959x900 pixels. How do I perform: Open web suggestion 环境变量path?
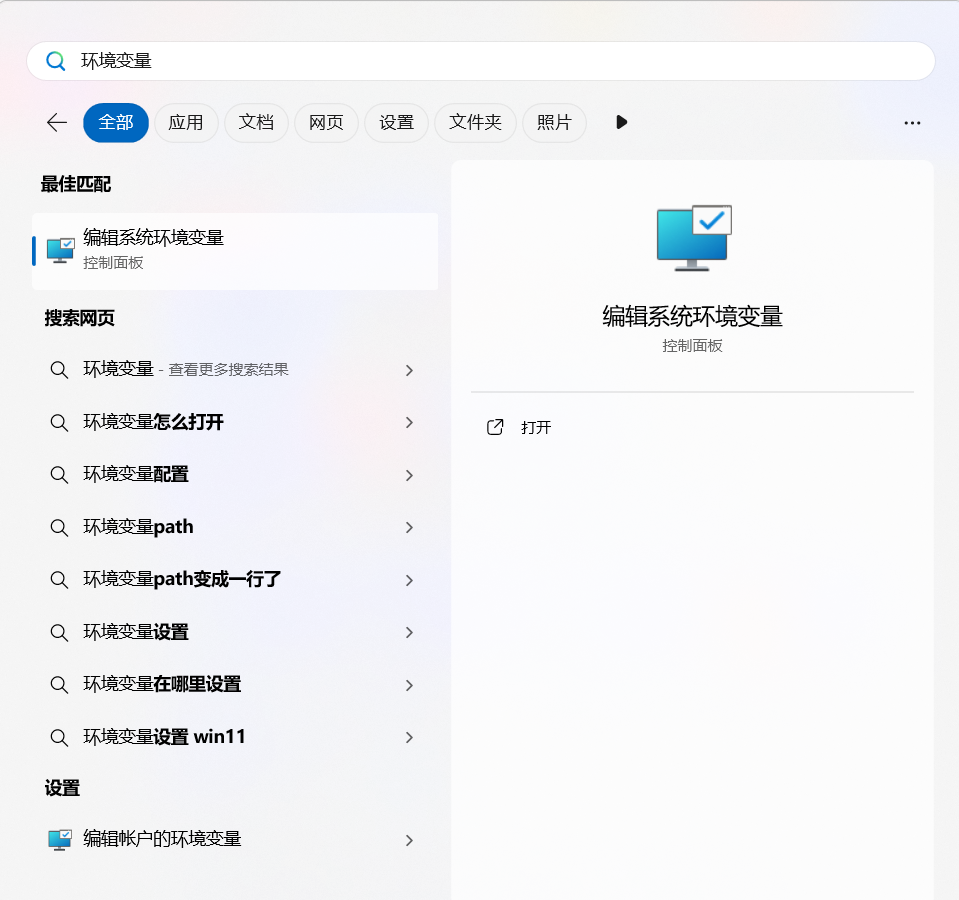(x=235, y=527)
